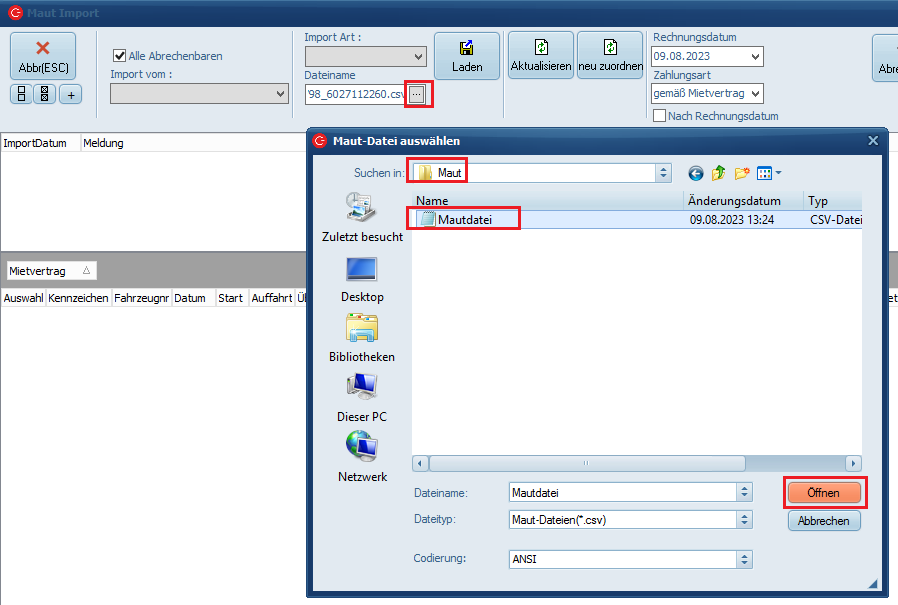
Task: Click the Abbr(ESC) cancel button
Action: click(x=43, y=56)
